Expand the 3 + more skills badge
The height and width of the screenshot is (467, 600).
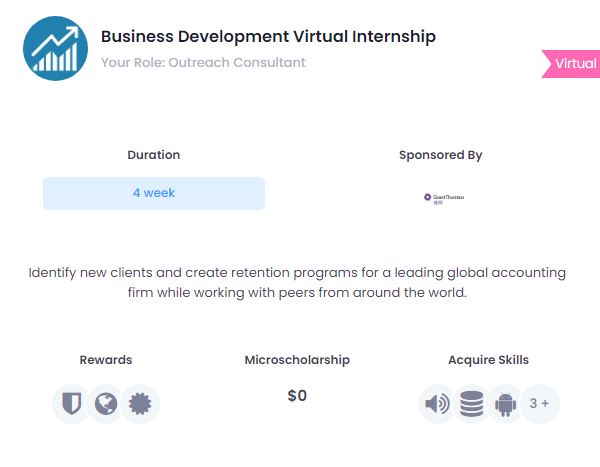point(540,403)
